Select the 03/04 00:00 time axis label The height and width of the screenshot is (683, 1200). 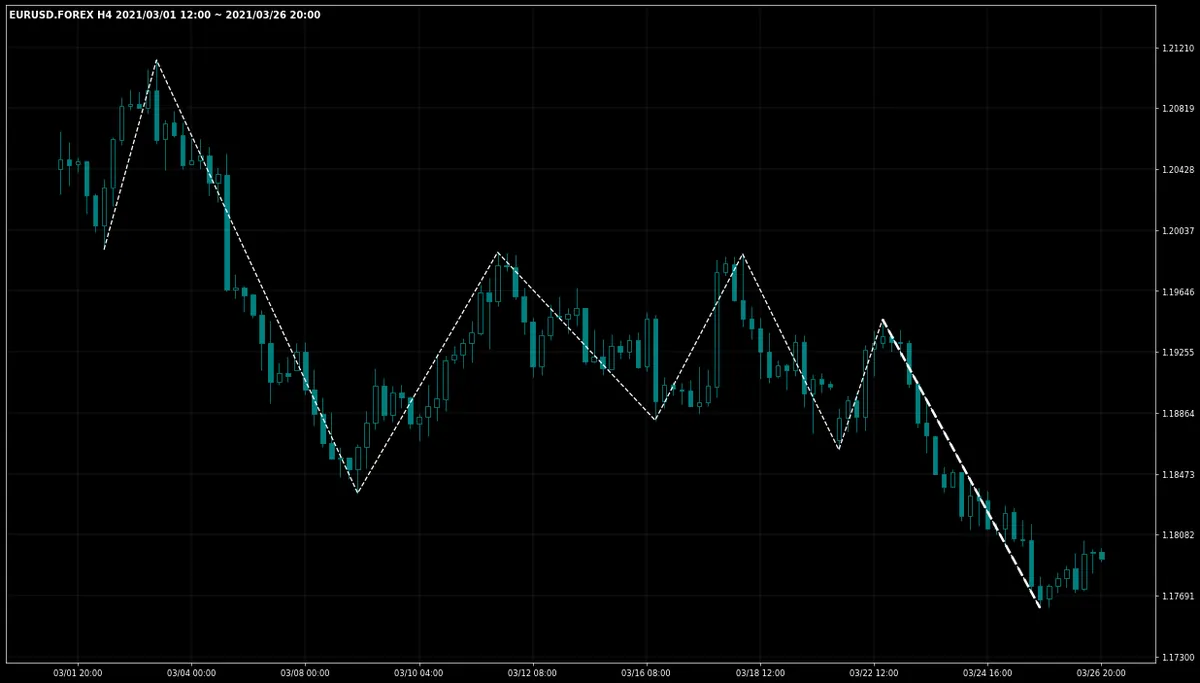191,673
